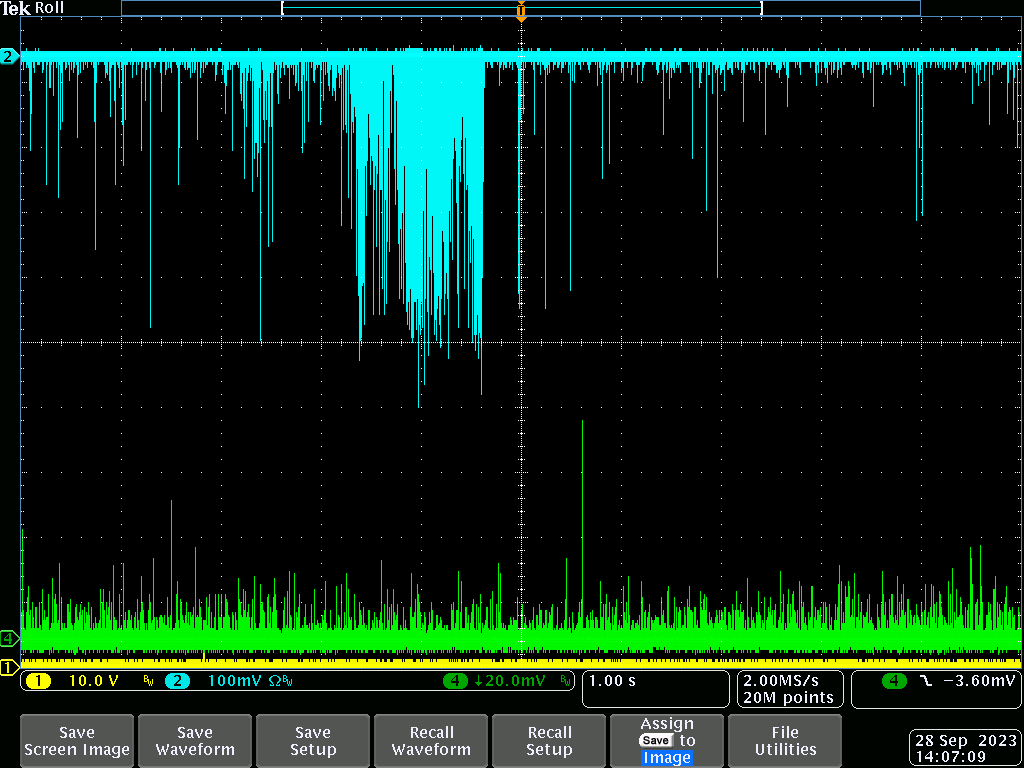Open the Save Setup menu

[x=313, y=741]
